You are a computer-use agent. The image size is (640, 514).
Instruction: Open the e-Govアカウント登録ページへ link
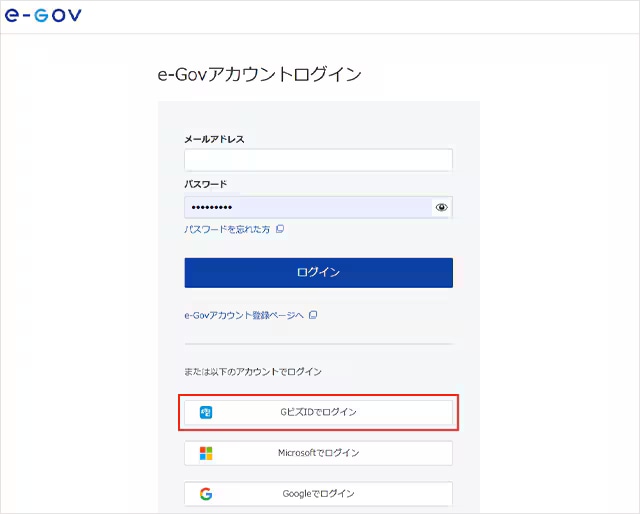pos(243,315)
